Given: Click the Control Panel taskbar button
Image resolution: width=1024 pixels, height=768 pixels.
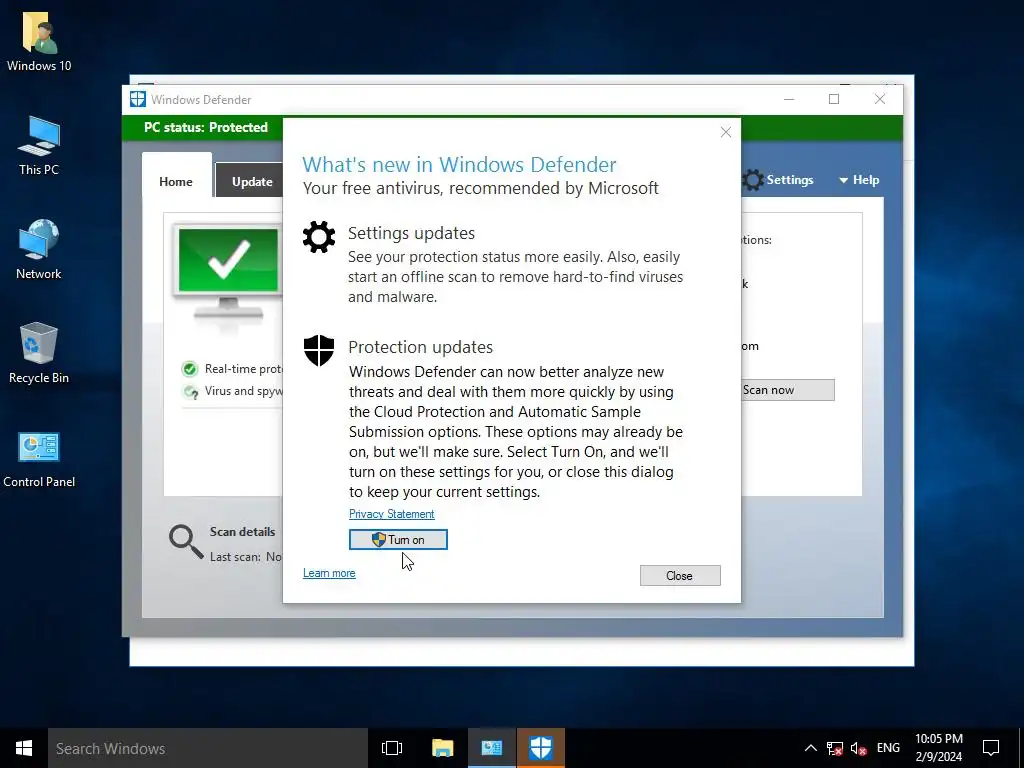Looking at the screenshot, I should (x=492, y=748).
